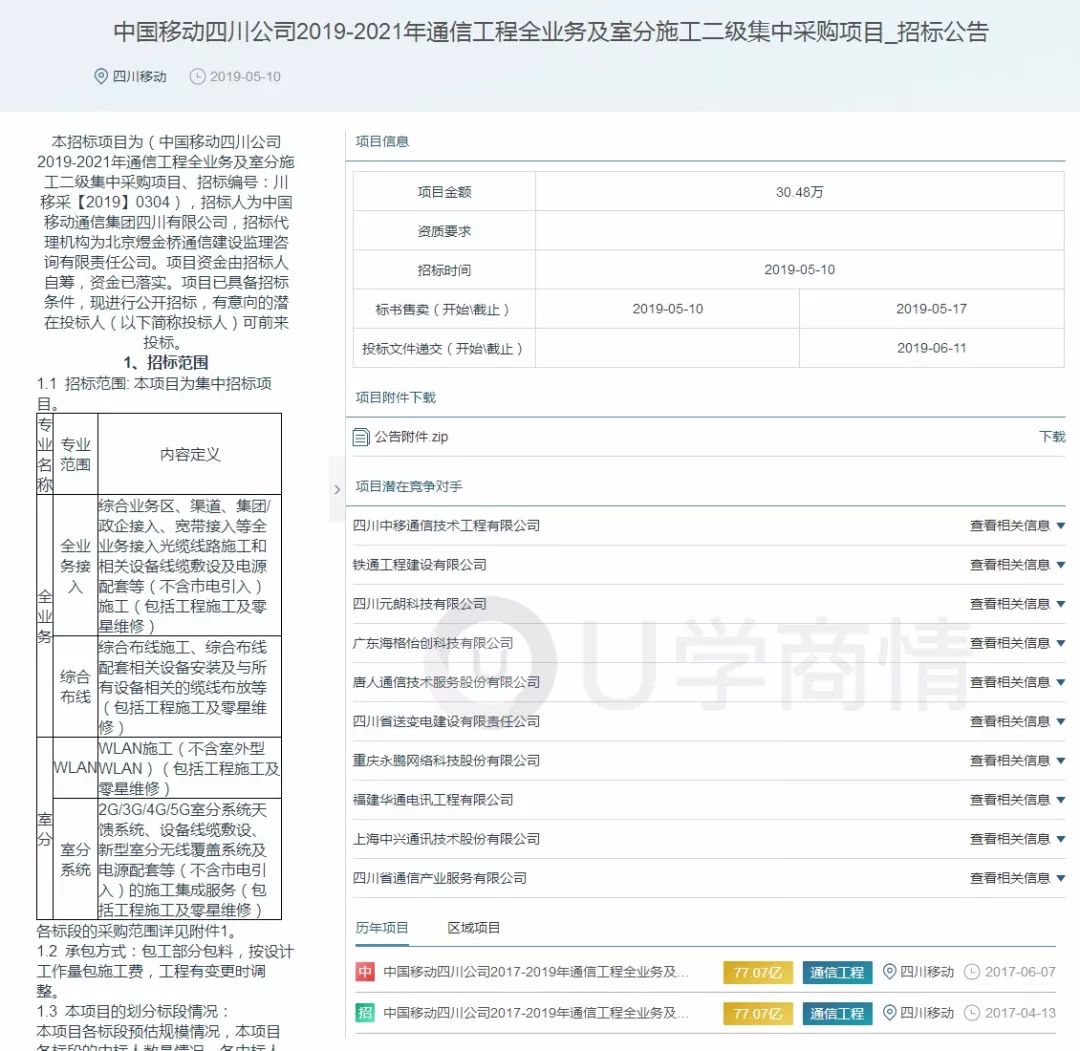Expand 查看相关信息 for 四川中移通信技术工程有限公司

[1017, 526]
